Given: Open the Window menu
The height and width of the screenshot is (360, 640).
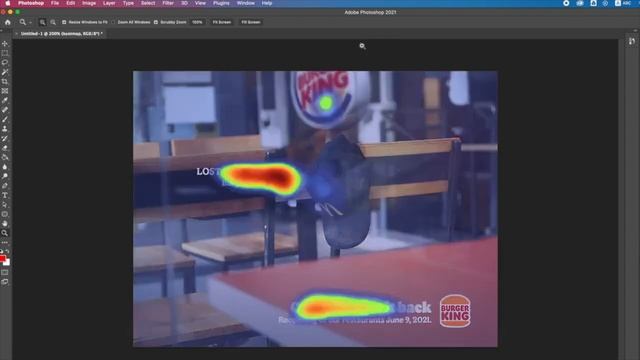Looking at the screenshot, I should [x=246, y=3].
